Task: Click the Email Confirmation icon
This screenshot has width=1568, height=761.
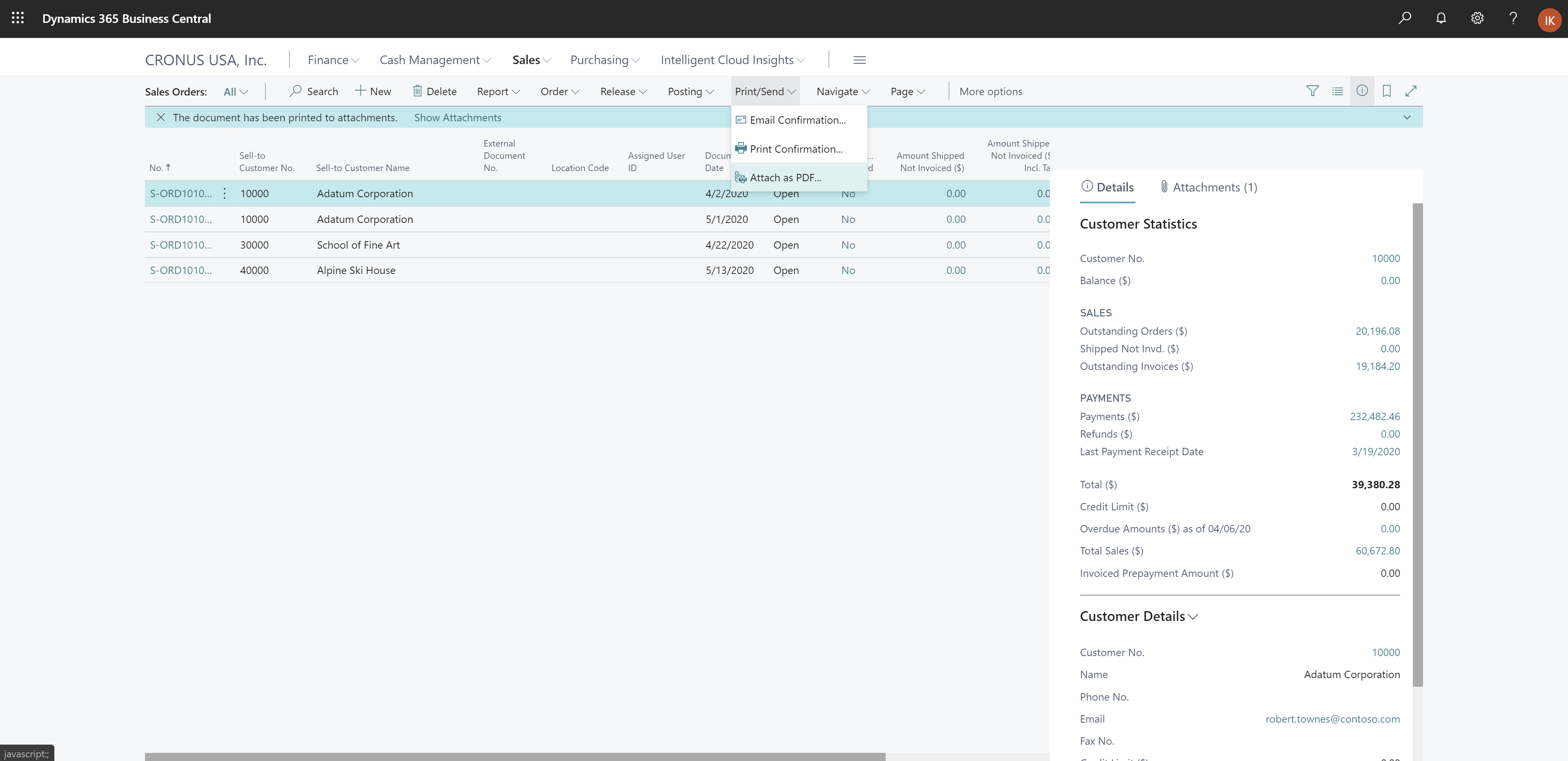Action: (x=740, y=119)
